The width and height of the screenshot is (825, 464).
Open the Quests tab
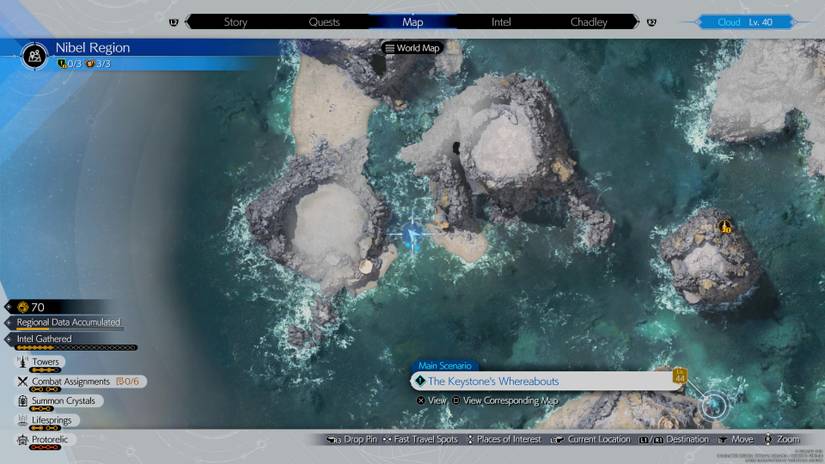tap(324, 22)
